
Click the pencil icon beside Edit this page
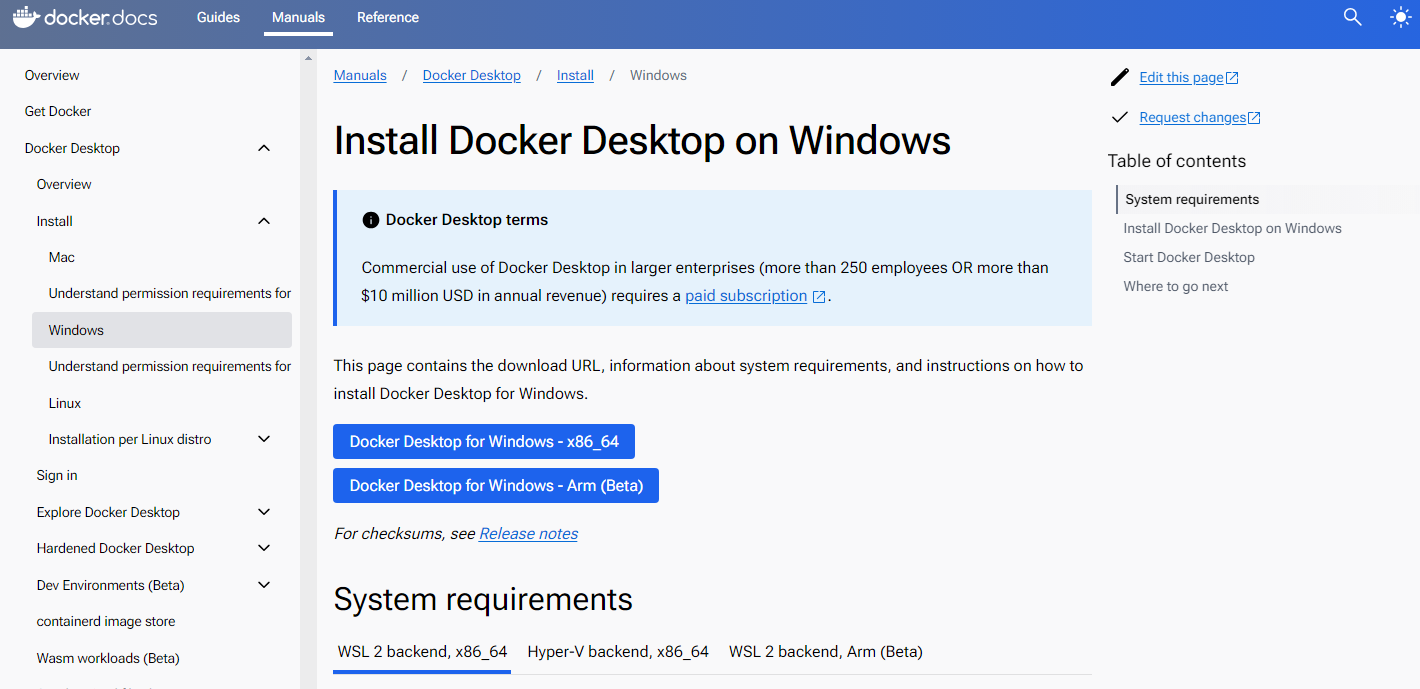(x=1120, y=77)
